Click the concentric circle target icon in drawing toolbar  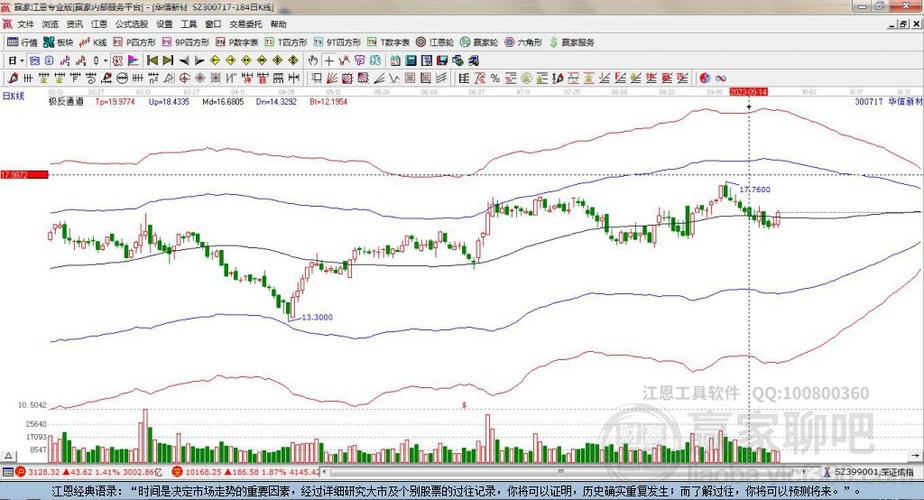(x=184, y=78)
